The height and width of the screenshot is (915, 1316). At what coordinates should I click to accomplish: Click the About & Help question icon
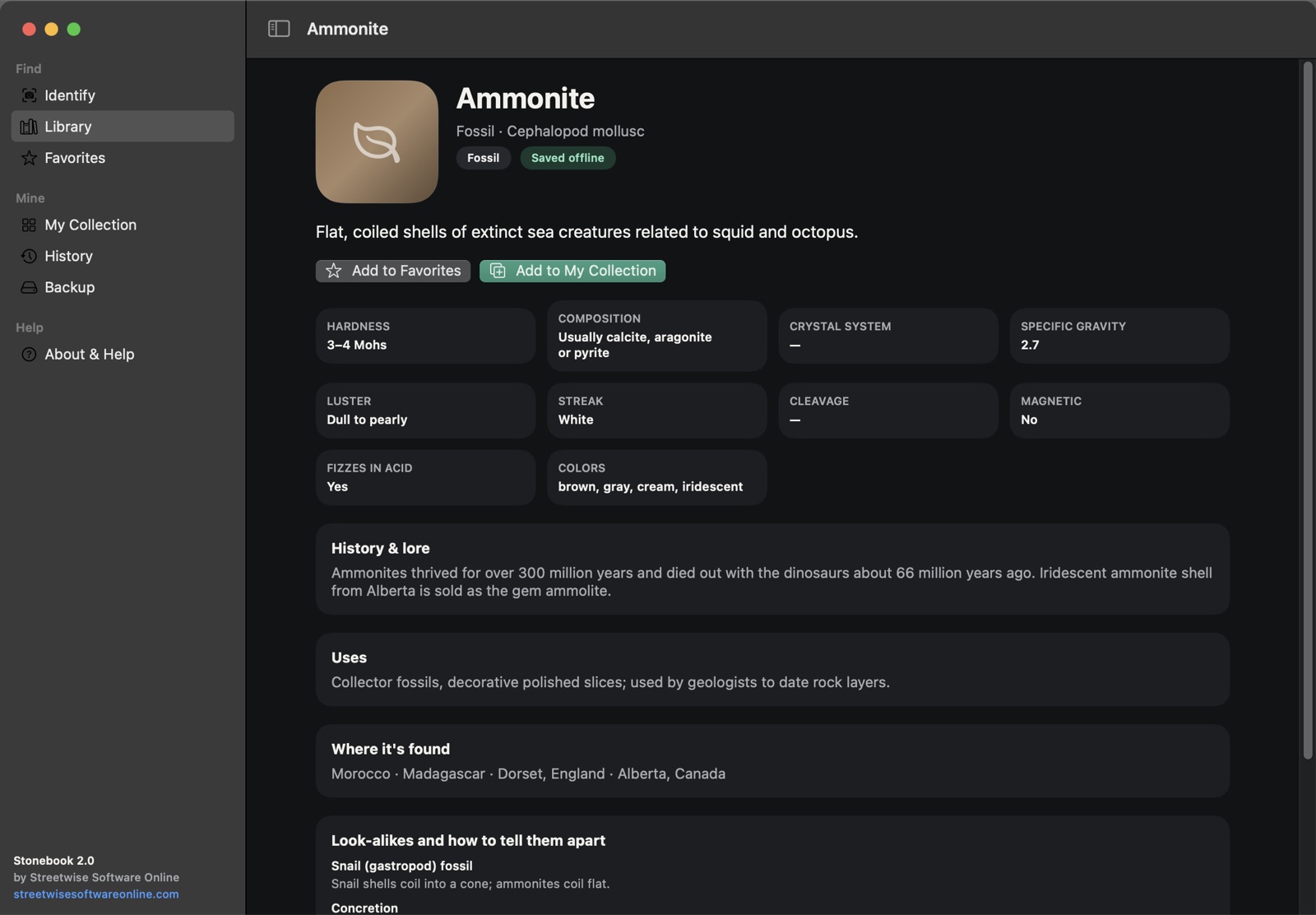29,355
